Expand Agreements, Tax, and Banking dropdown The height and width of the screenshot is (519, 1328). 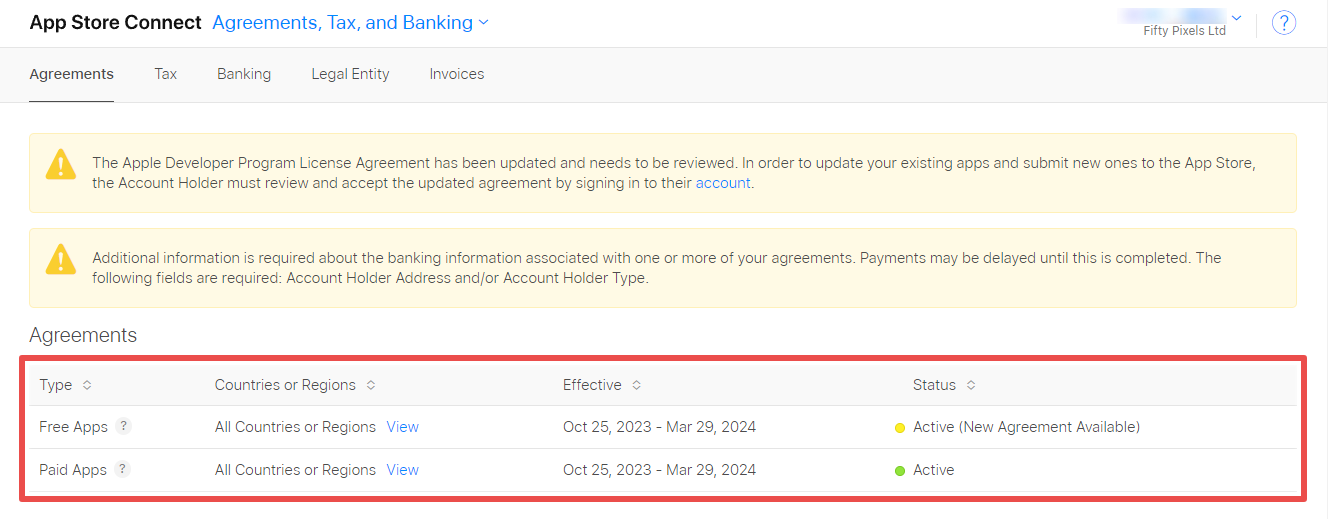[351, 22]
